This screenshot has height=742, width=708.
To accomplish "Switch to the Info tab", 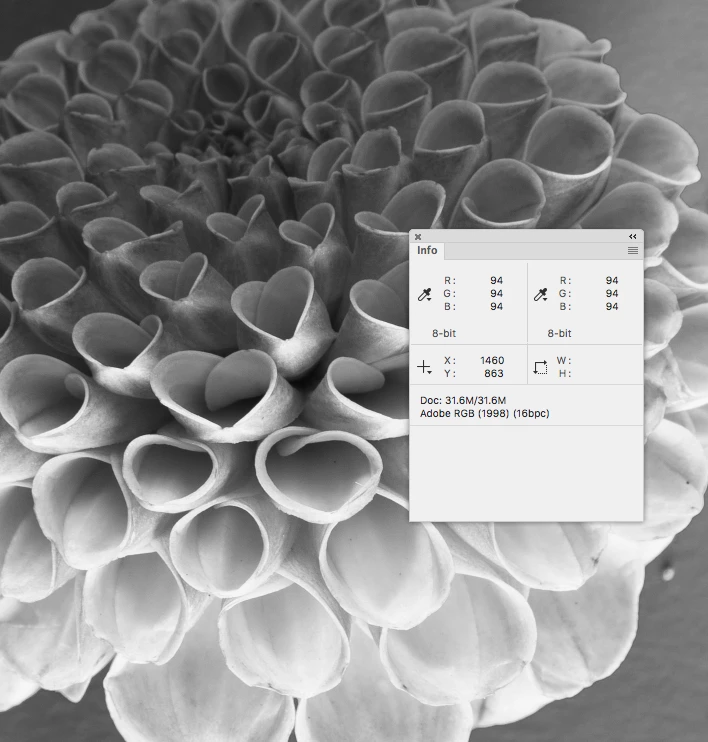I will pos(427,250).
